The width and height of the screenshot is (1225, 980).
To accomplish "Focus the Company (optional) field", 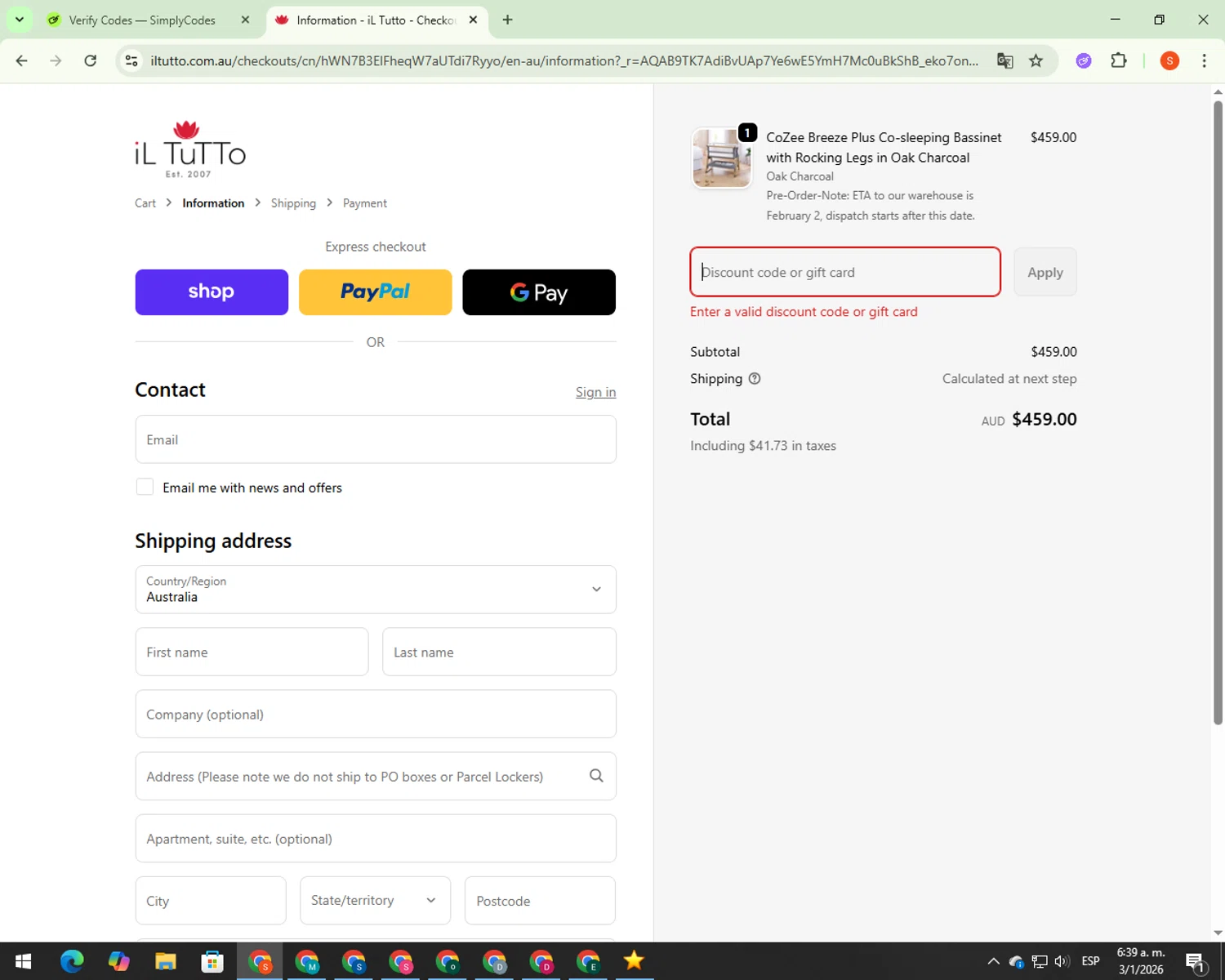I will pyautogui.click(x=376, y=714).
